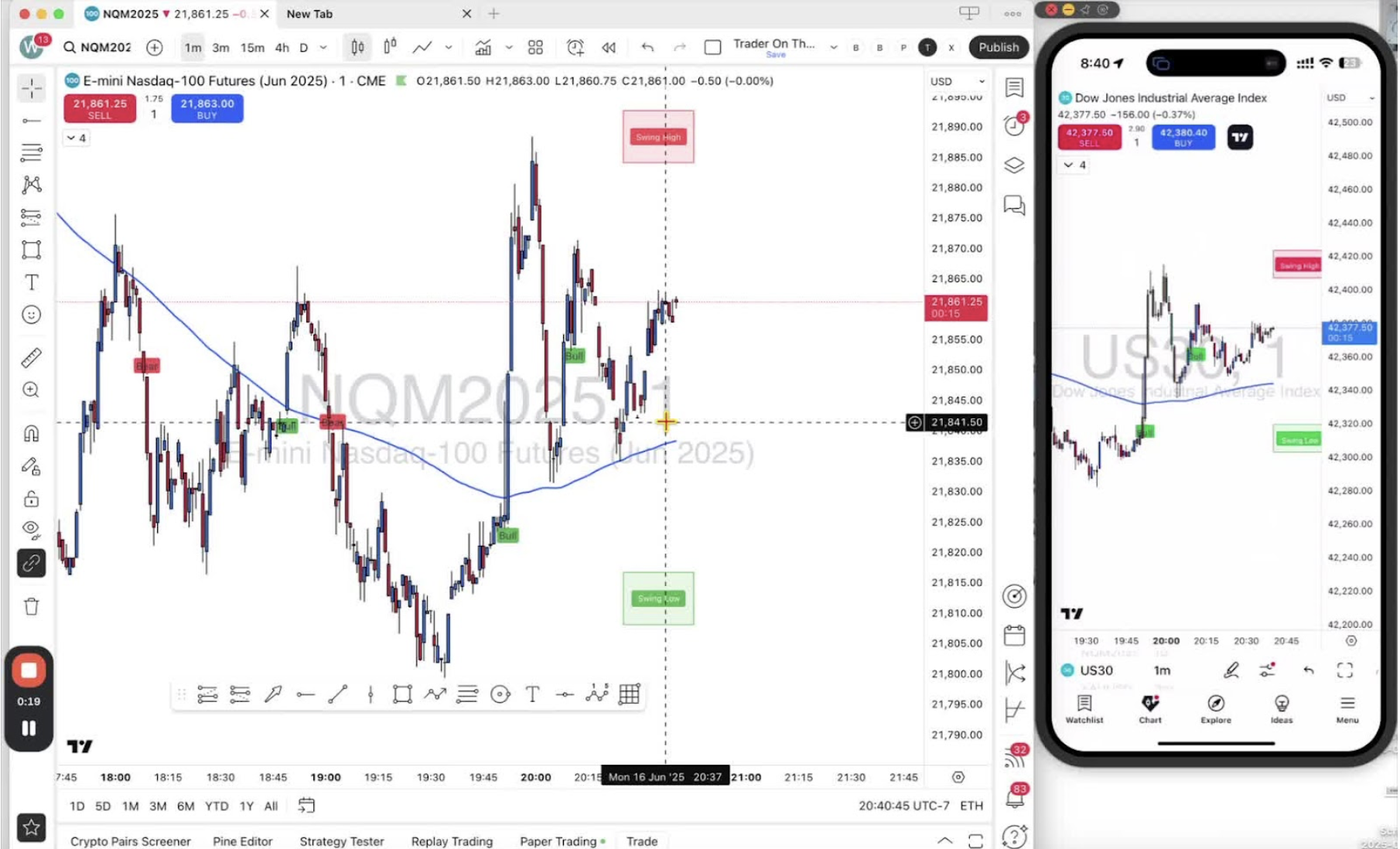This screenshot has height=849, width=1400.
Task: Open Crypto Pairs Screener tab
Action: (x=130, y=841)
